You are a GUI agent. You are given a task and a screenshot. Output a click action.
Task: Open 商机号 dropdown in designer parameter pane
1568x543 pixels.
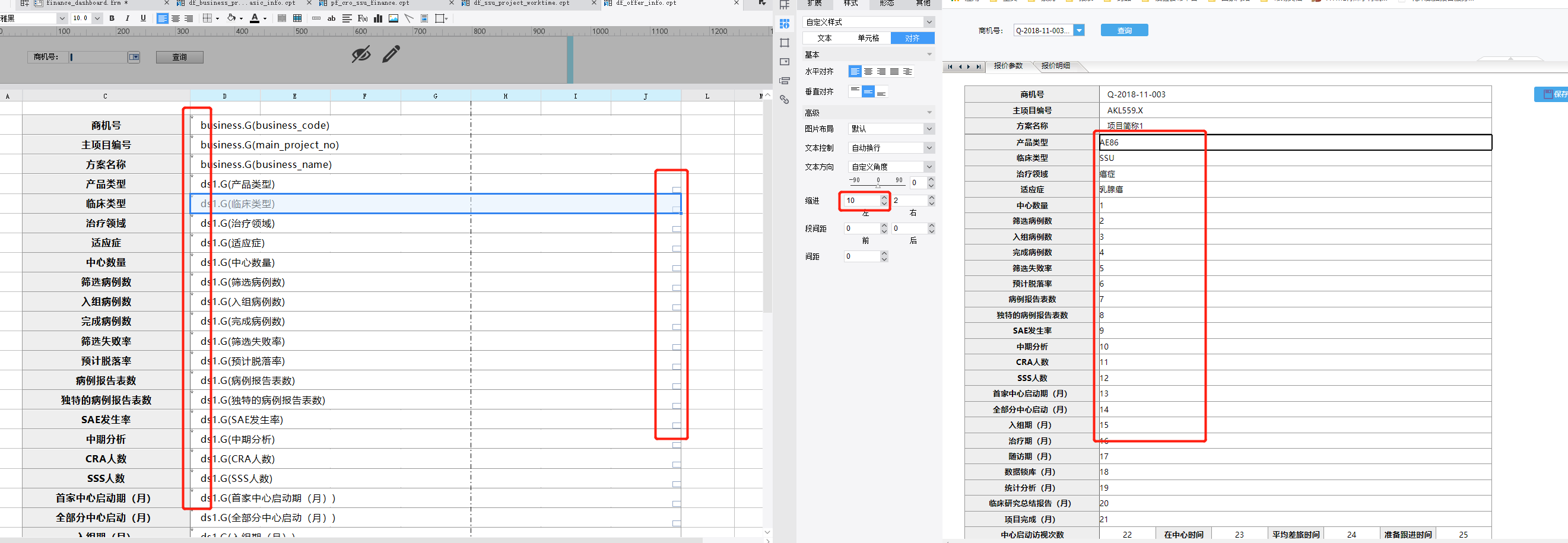pos(134,57)
